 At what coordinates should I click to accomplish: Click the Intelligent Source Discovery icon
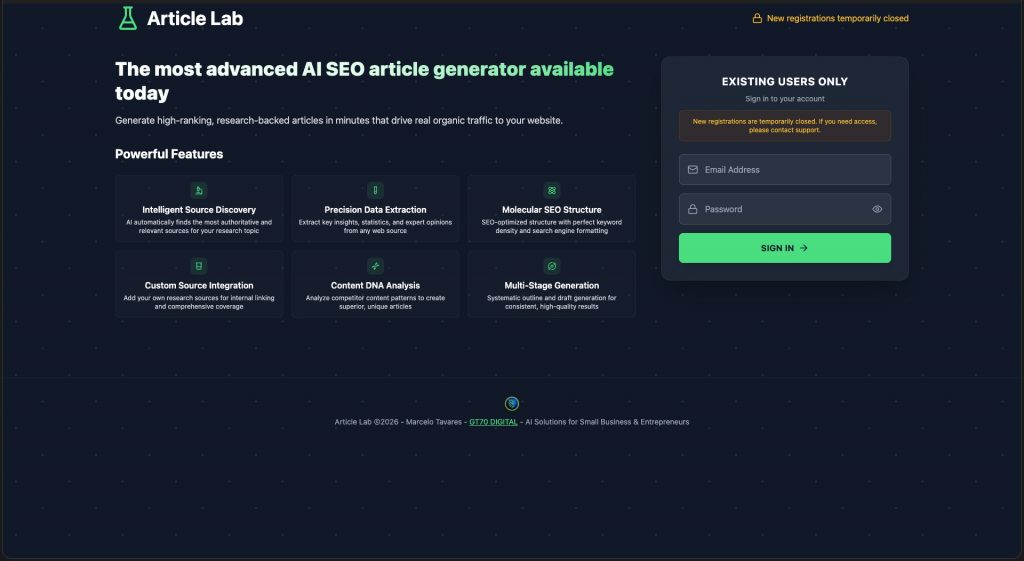199,190
